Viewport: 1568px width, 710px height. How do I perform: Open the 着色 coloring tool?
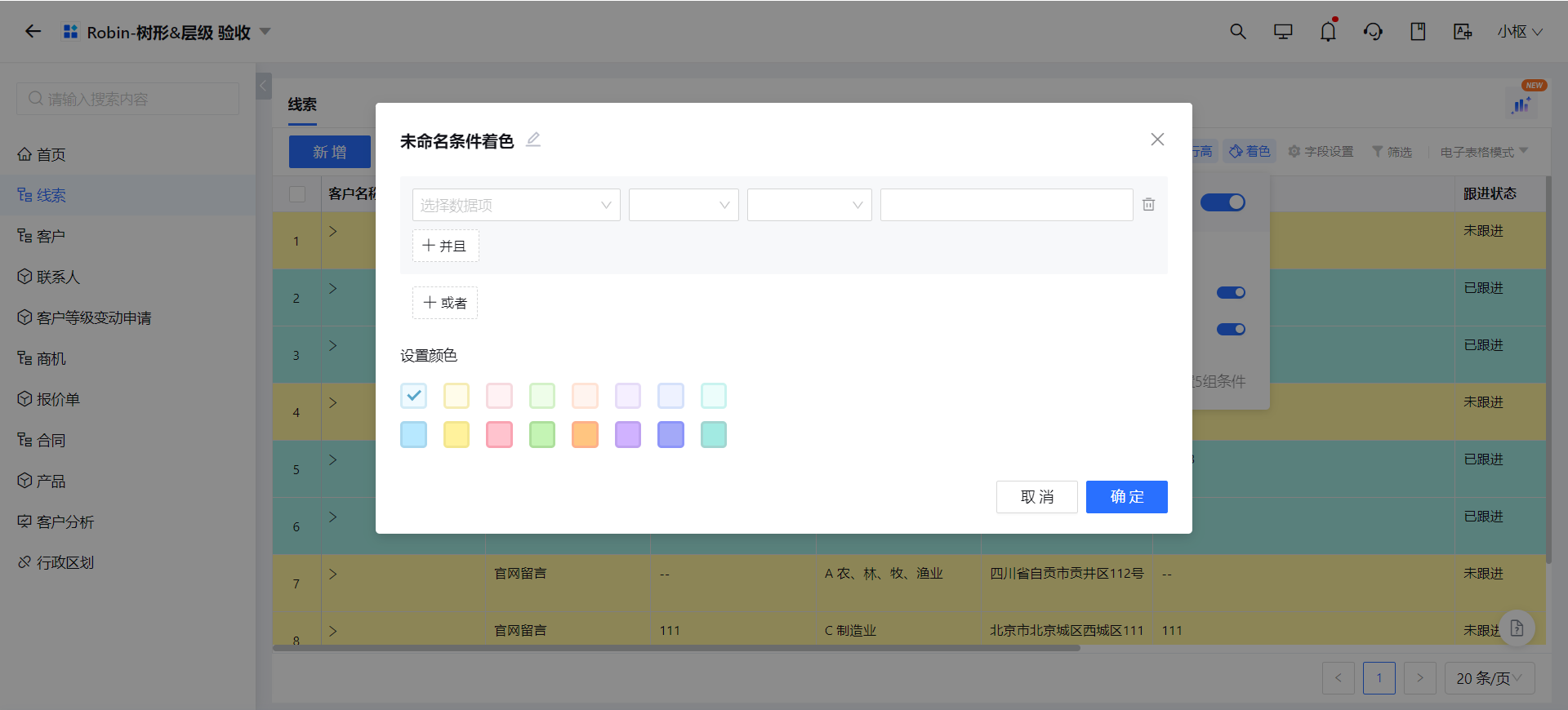1249,151
